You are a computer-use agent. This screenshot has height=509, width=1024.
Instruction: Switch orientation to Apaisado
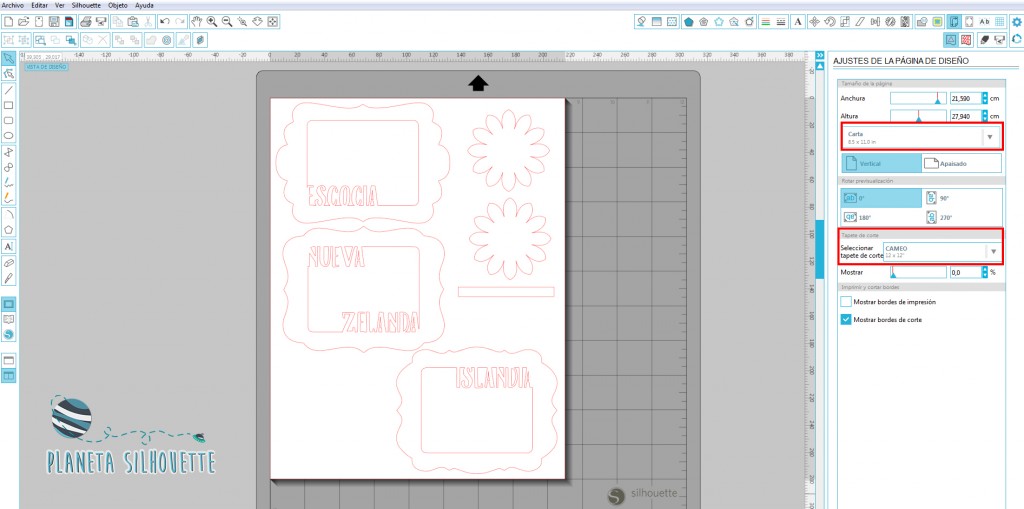point(960,163)
